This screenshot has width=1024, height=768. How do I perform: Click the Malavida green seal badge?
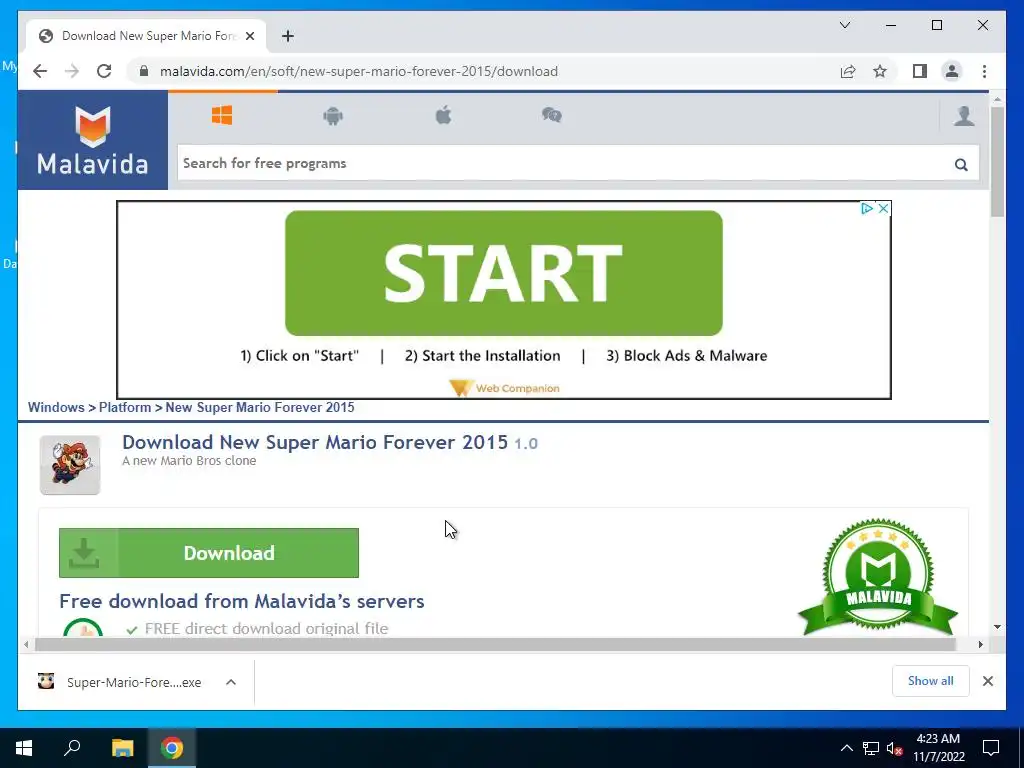coord(878,577)
